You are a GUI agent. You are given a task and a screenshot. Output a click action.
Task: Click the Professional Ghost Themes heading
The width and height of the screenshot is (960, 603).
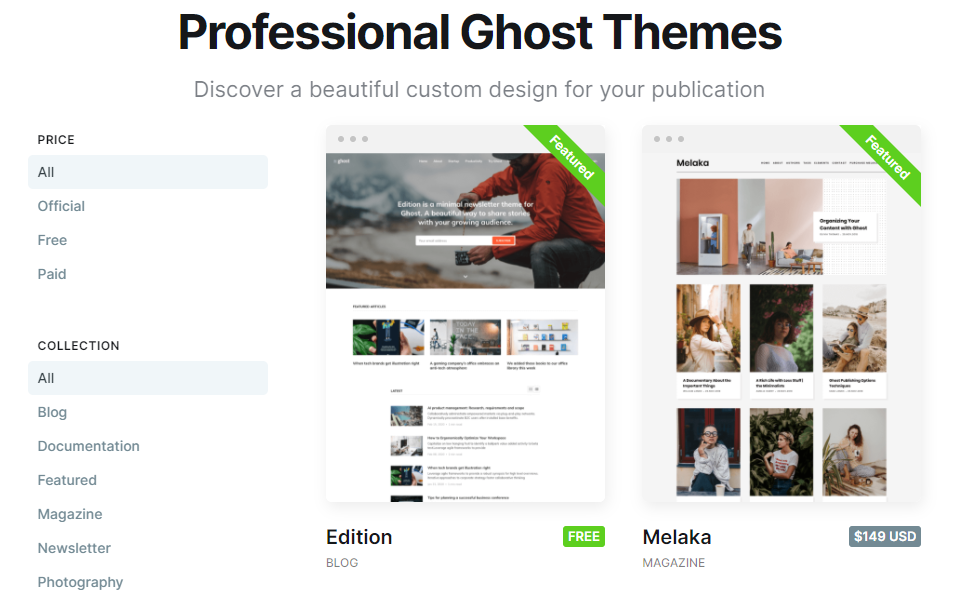pos(480,32)
